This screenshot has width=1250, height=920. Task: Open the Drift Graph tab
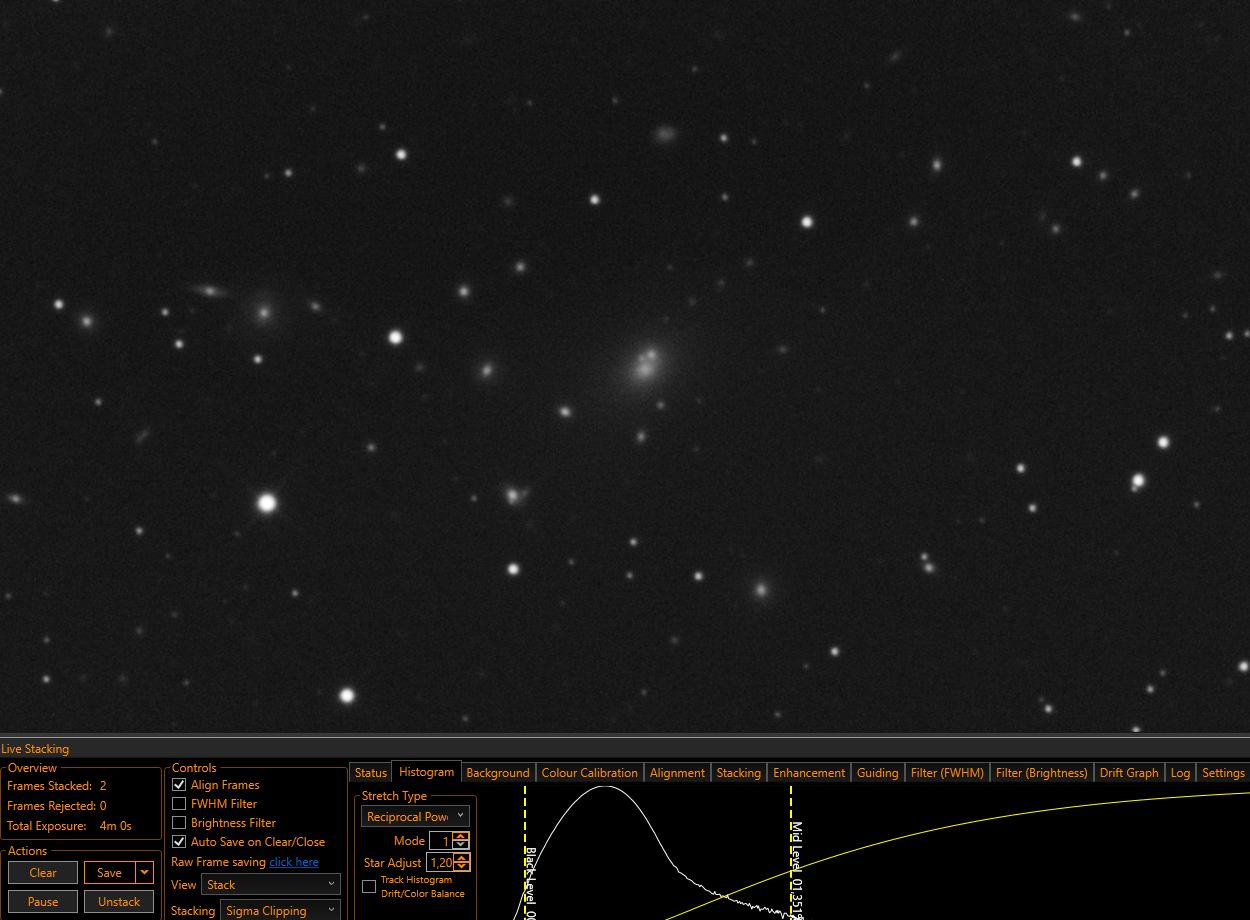(x=1129, y=773)
